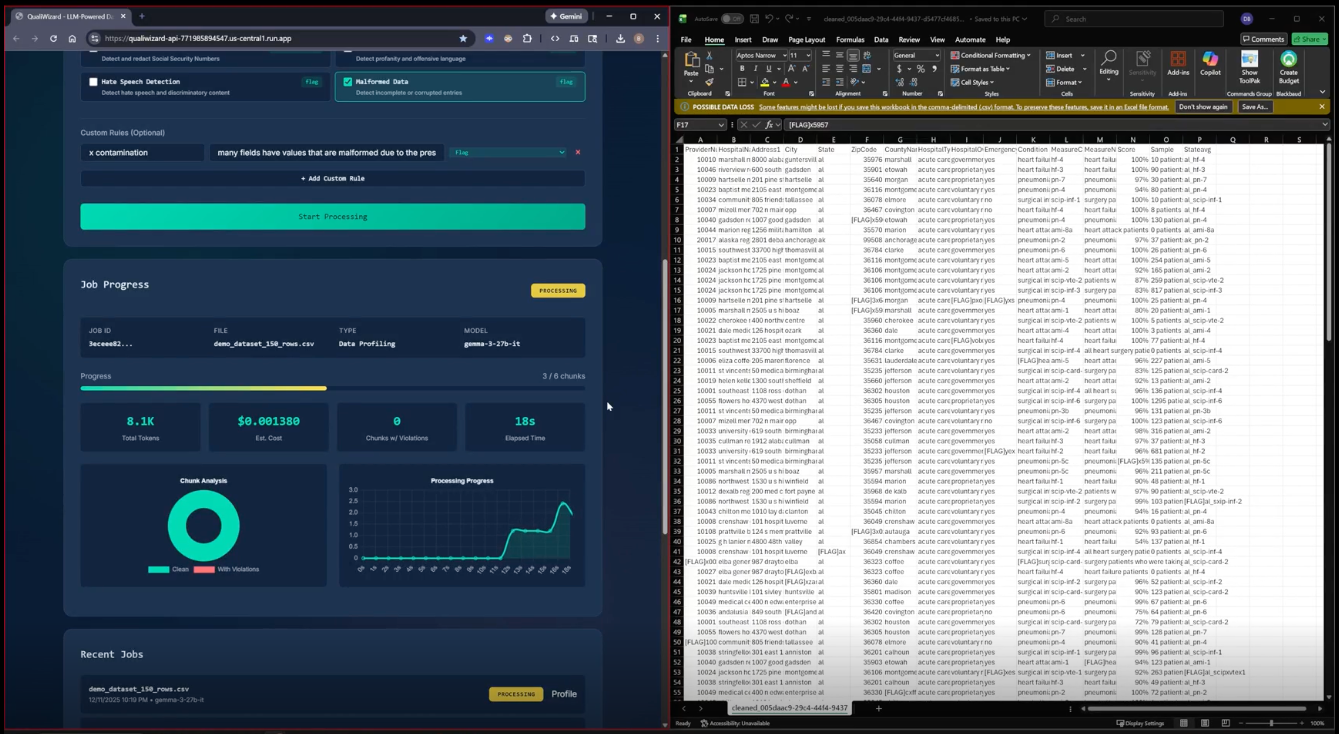
Task: Open the General number format dropdown
Action: [916, 55]
